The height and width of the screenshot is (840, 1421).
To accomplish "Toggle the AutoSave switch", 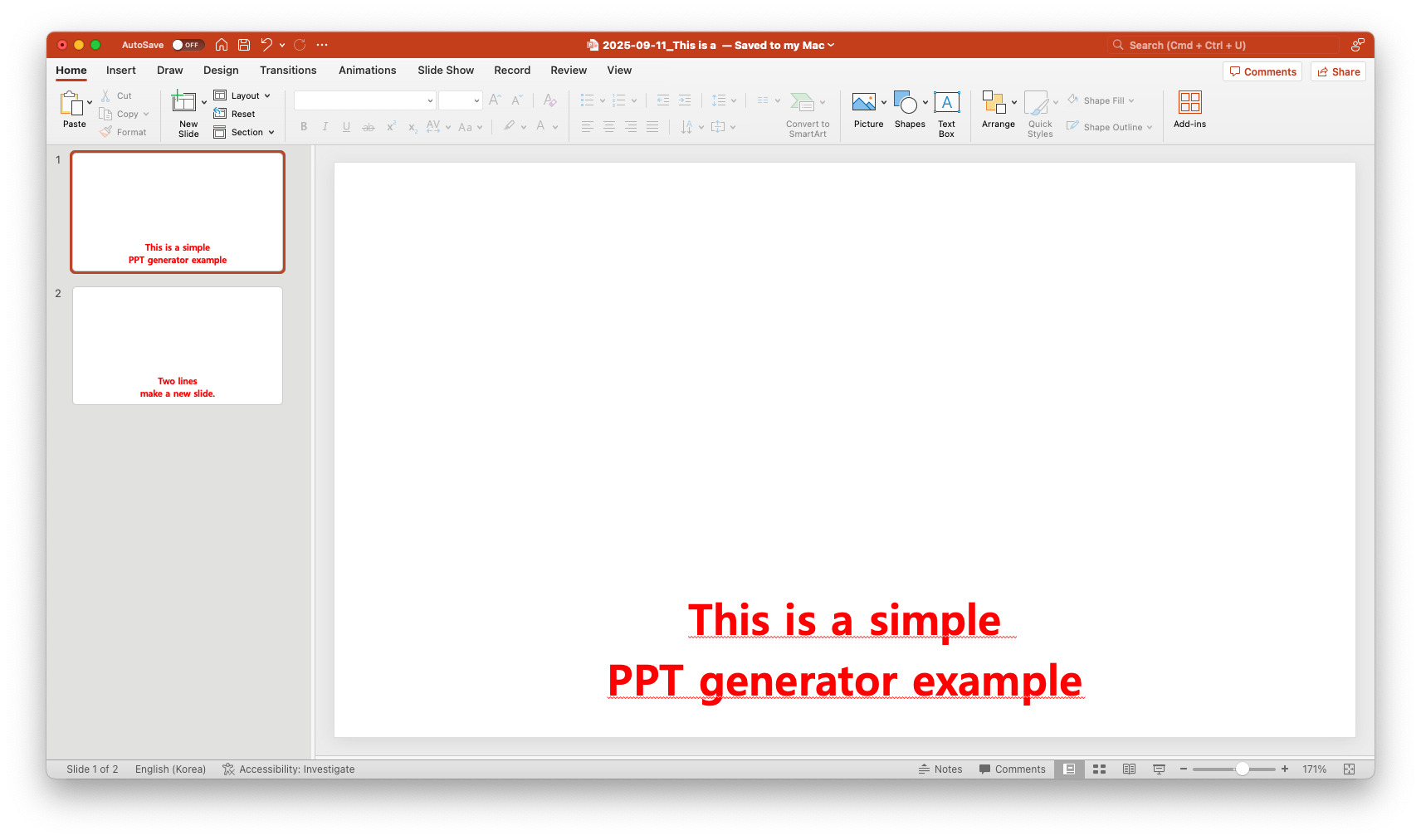I will point(188,44).
